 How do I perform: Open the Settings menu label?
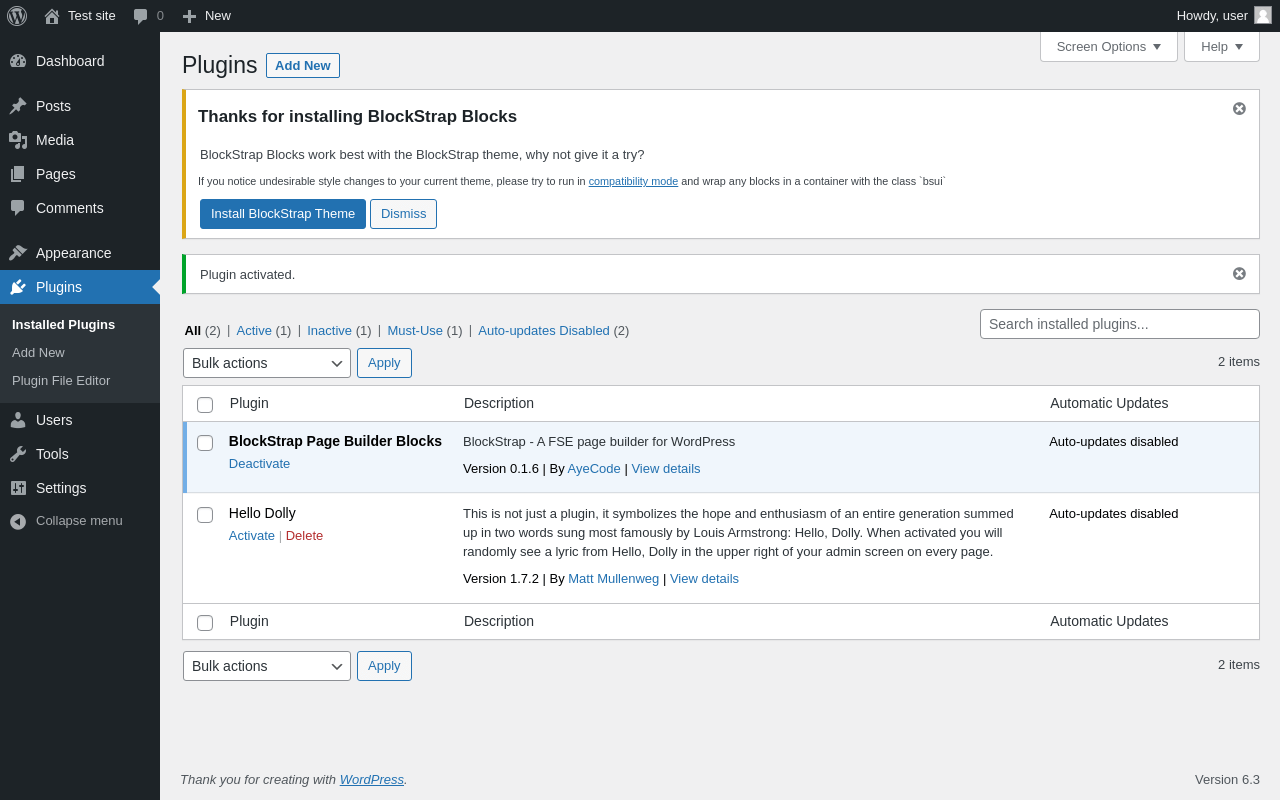(61, 488)
